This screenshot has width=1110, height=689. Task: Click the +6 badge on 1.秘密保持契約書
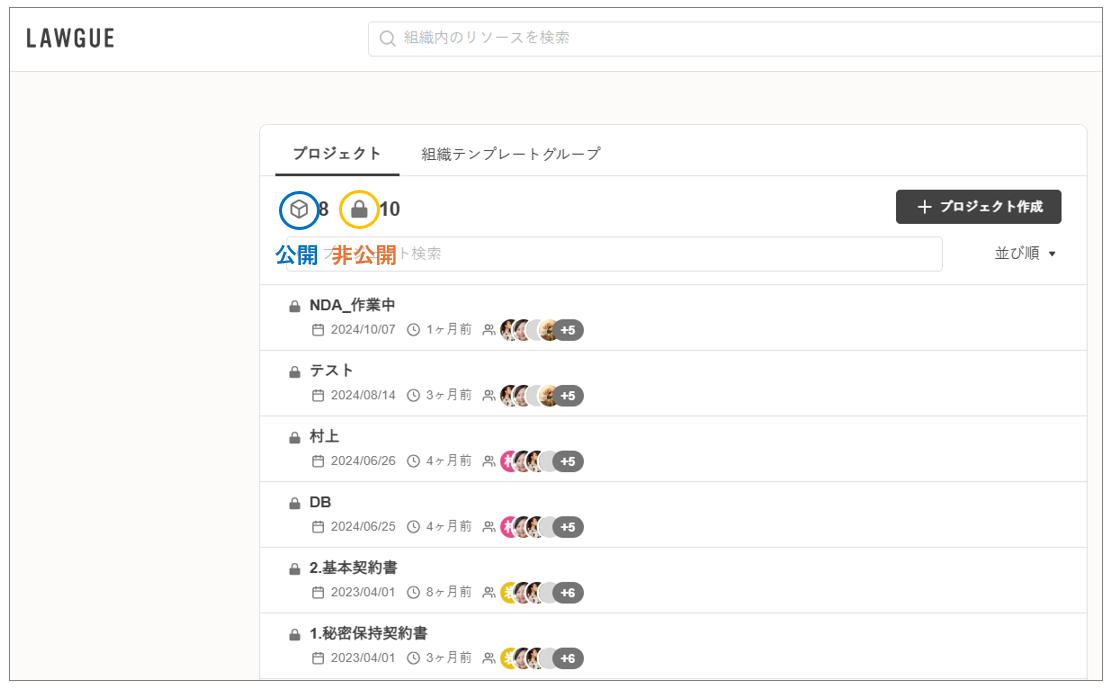click(568, 658)
